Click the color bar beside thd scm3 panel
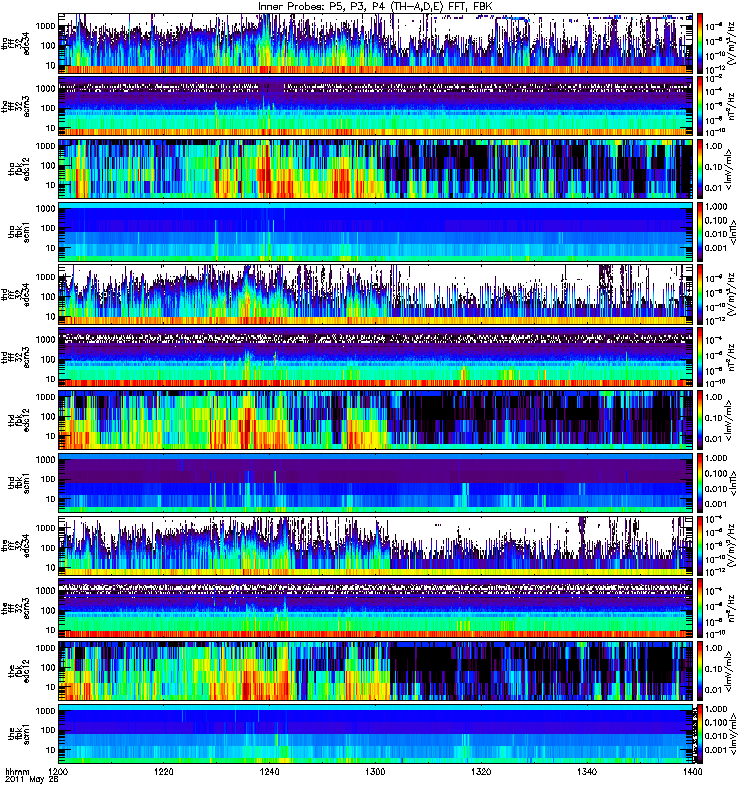Viewport: 750px width, 800px height. pyautogui.click(x=699, y=357)
